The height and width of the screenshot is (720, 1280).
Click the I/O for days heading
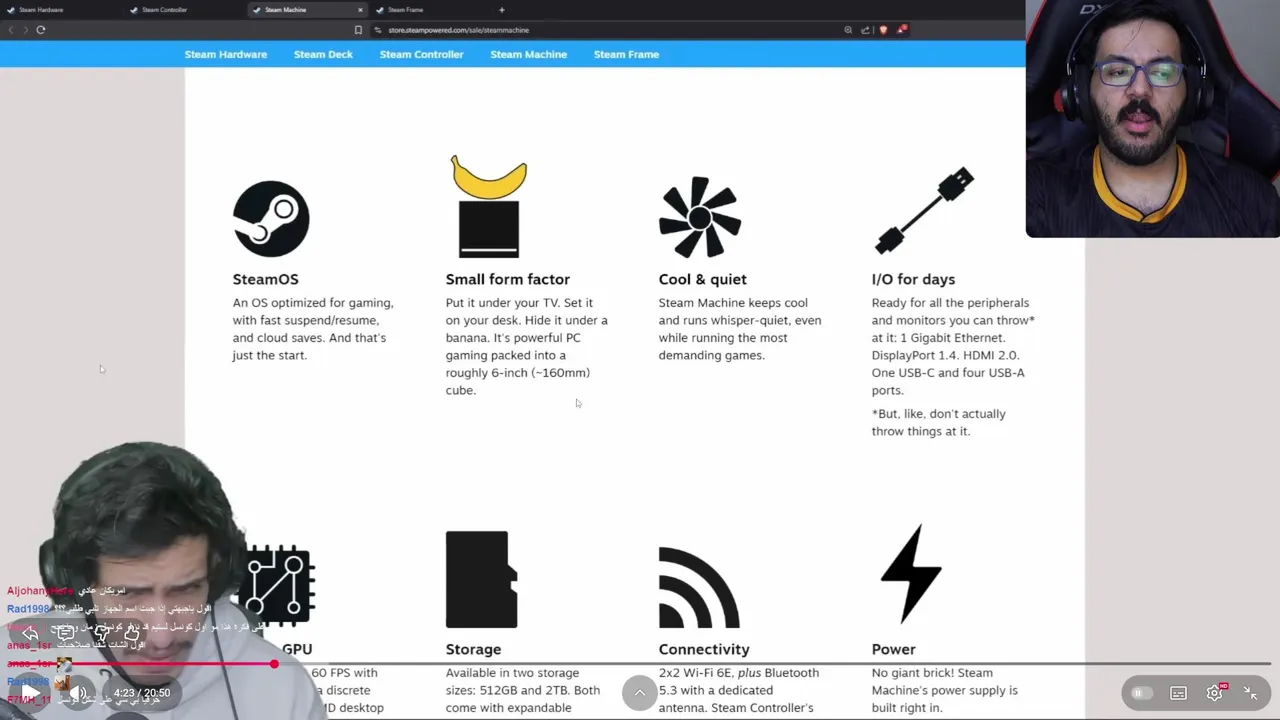coord(913,279)
